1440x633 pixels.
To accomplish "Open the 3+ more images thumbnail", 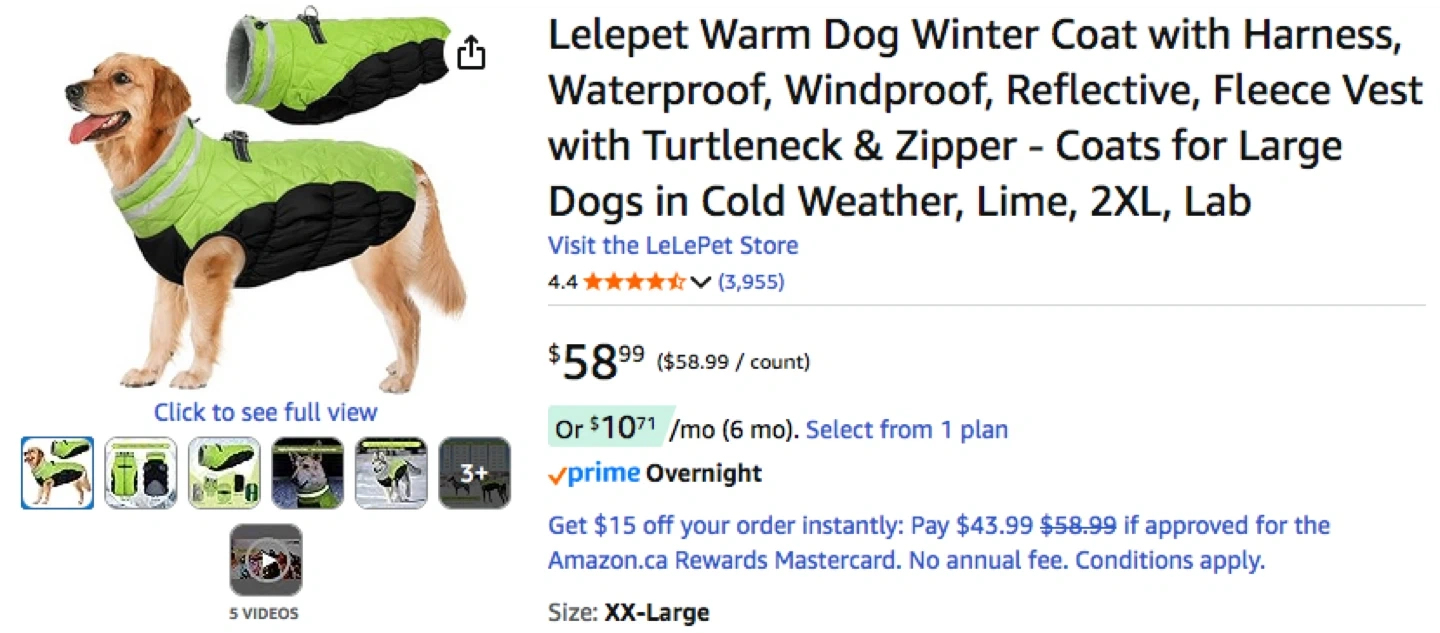I will pos(475,473).
